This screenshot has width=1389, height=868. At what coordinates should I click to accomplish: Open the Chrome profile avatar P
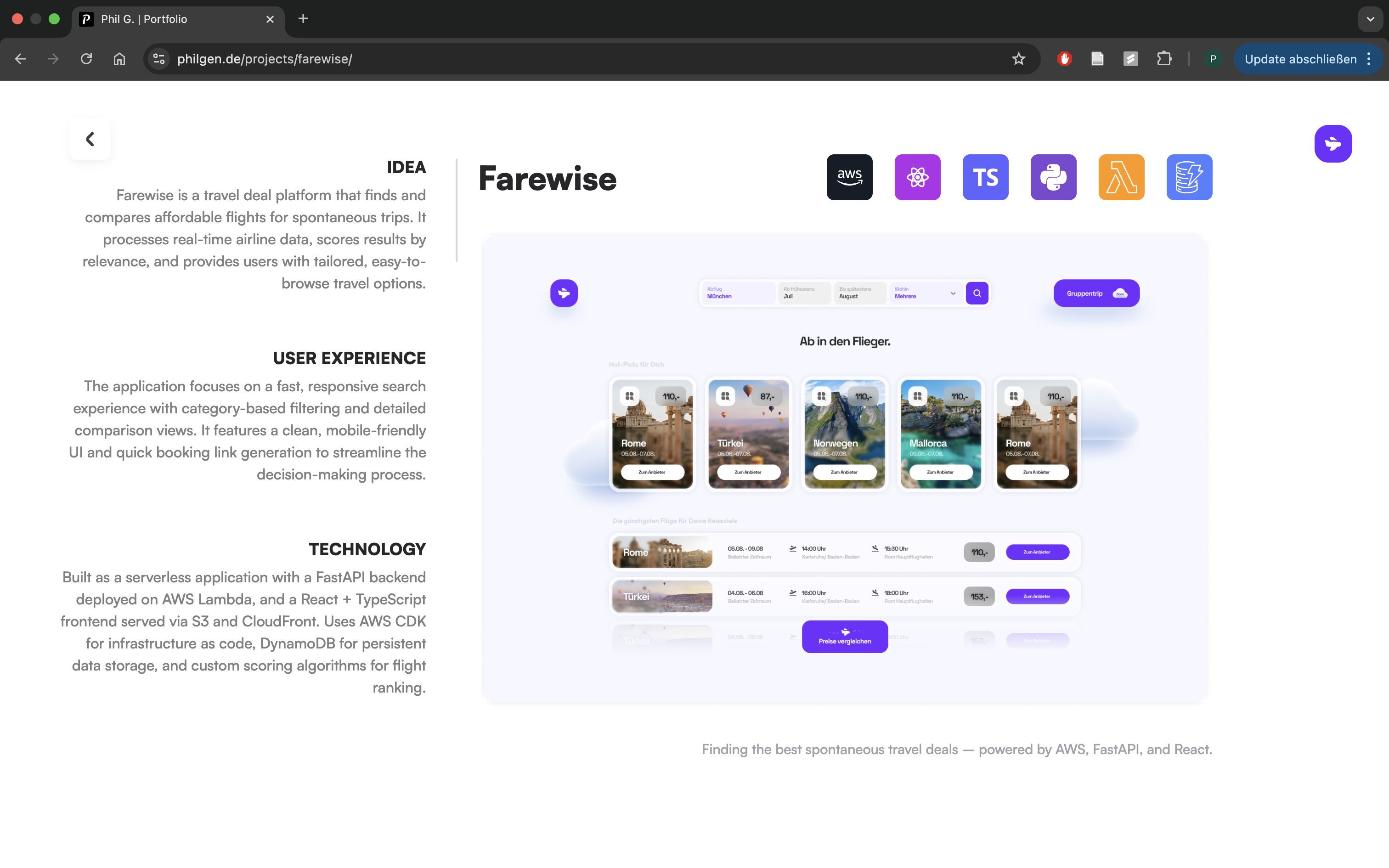(x=1213, y=59)
